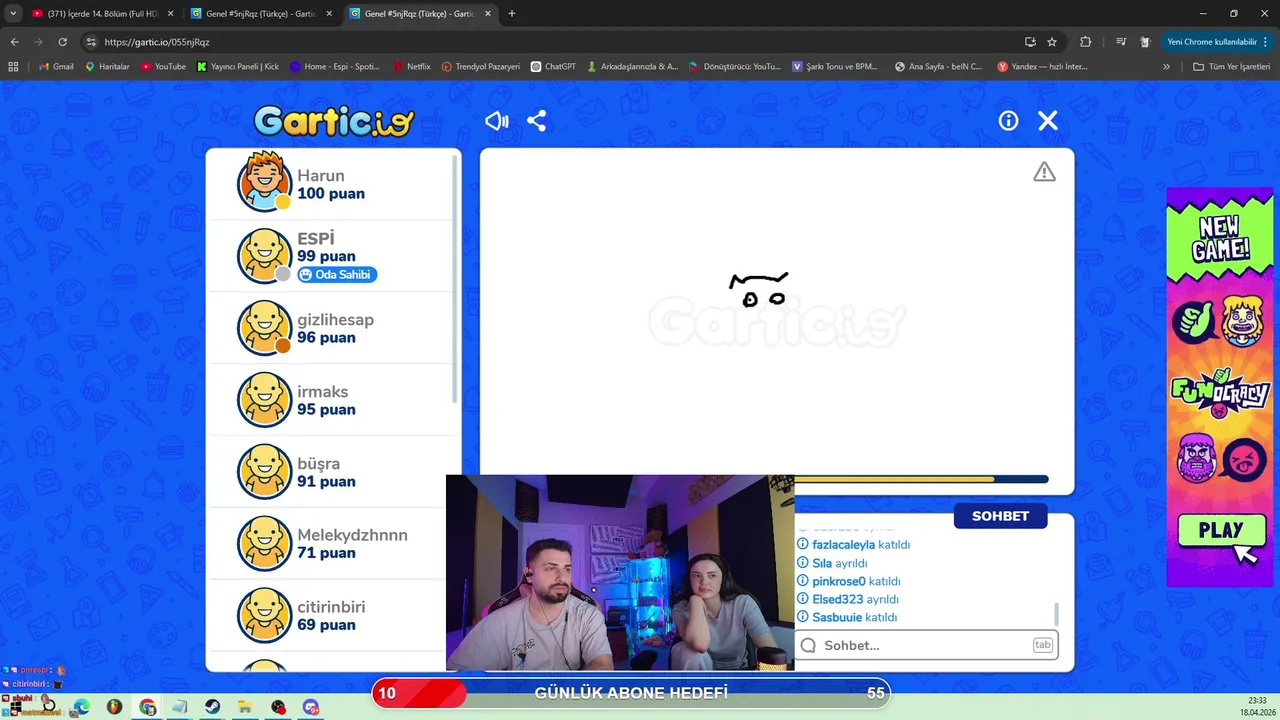
Task: Click büşra's player avatar
Action: coord(264,472)
